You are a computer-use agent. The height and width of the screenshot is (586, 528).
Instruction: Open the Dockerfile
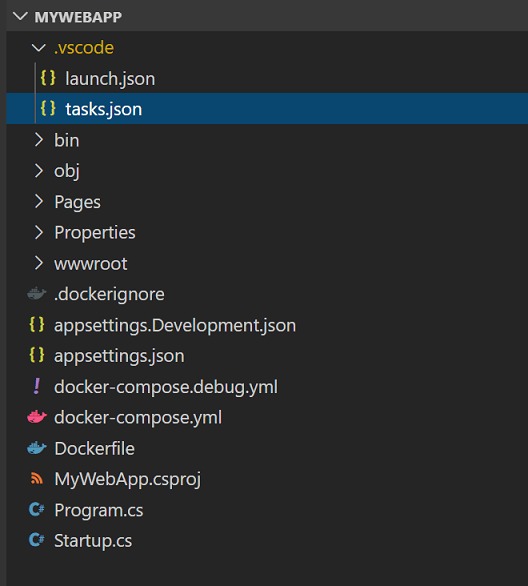click(94, 448)
